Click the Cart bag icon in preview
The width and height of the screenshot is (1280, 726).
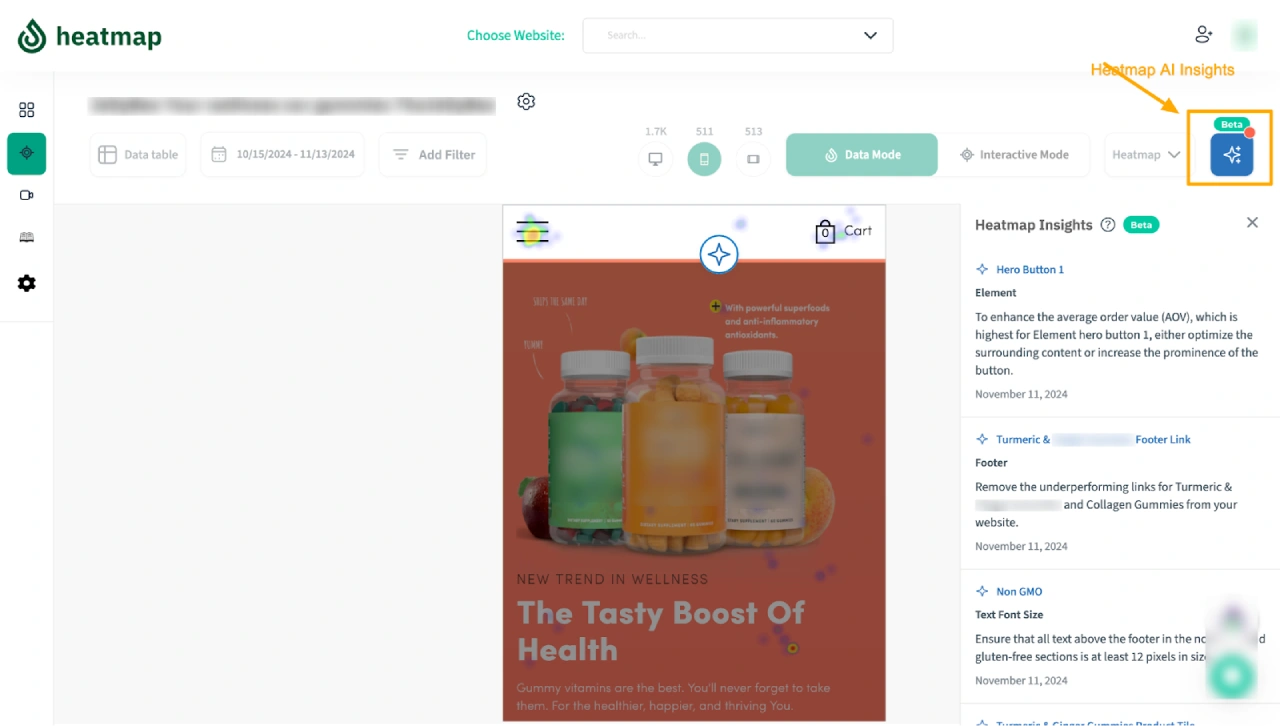825,232
